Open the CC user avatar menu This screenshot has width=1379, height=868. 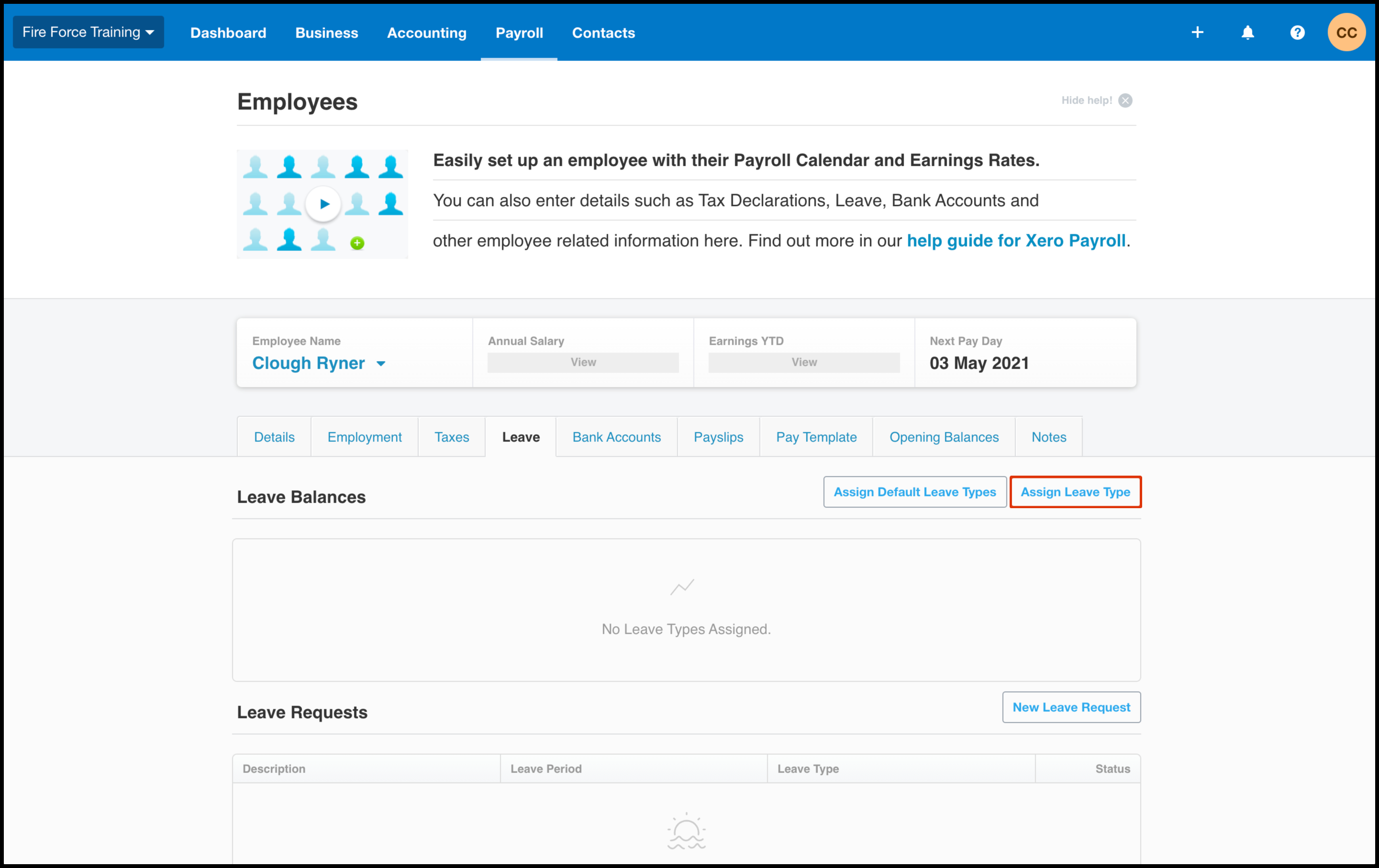pyautogui.click(x=1346, y=33)
